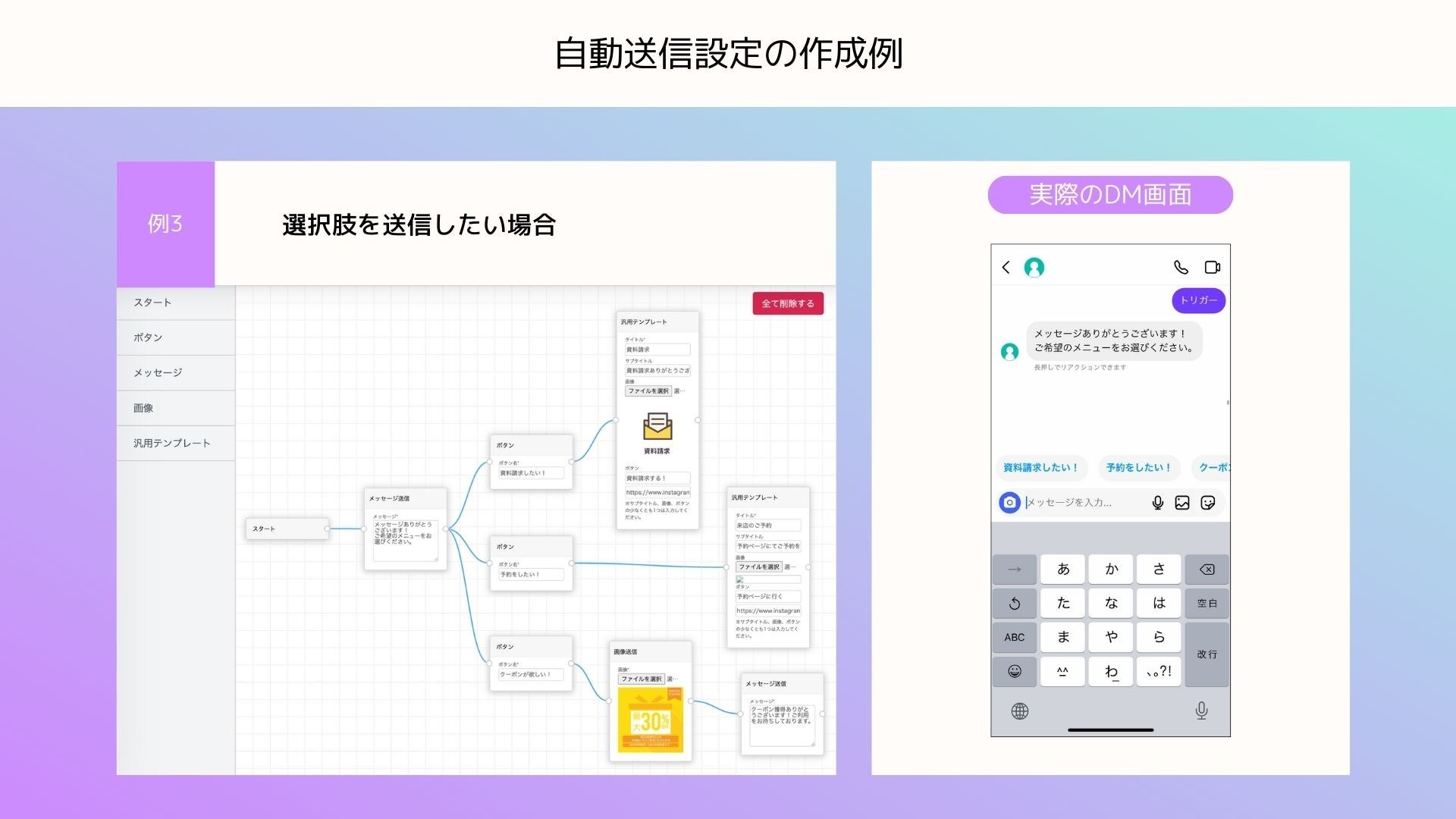The image size is (1456, 819).
Task: Tap the microphone icon in message field
Action: pyautogui.click(x=1157, y=503)
